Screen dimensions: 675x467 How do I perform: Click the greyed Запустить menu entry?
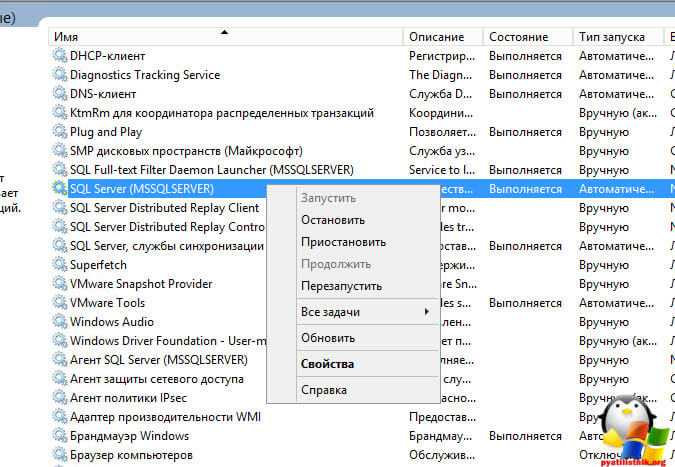[328, 198]
